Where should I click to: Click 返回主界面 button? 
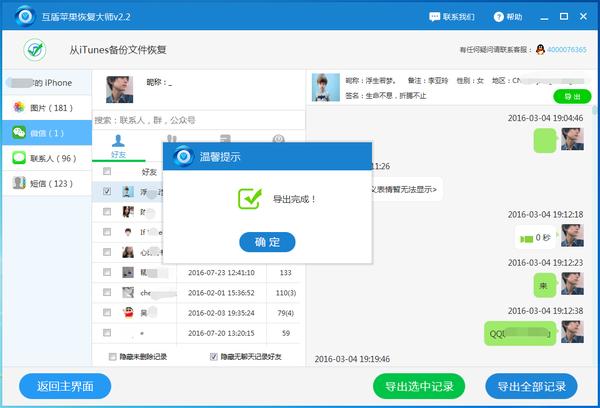click(x=65, y=386)
